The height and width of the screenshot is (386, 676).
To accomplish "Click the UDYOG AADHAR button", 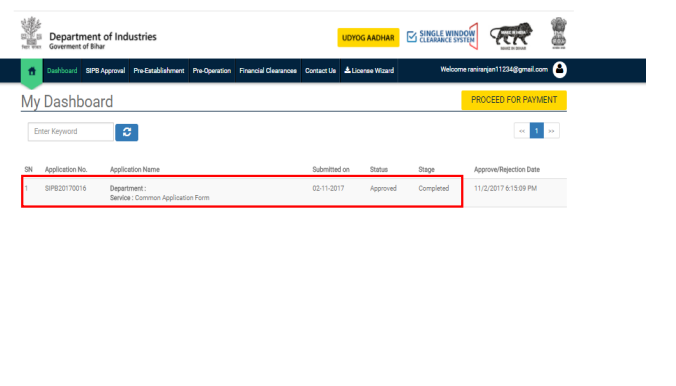I will click(x=368, y=38).
